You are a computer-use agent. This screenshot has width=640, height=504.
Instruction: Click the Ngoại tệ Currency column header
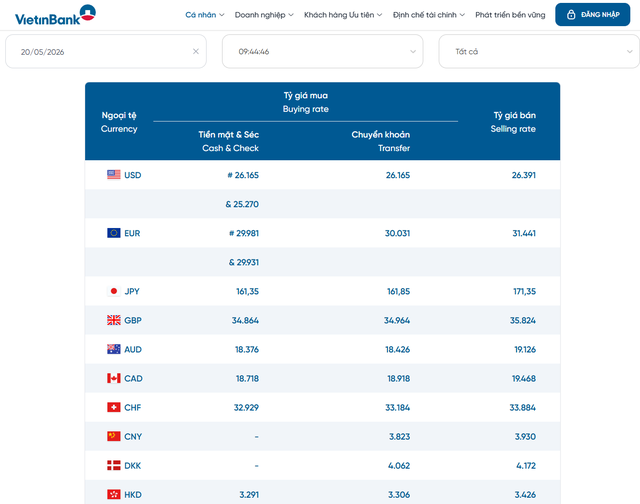119,122
